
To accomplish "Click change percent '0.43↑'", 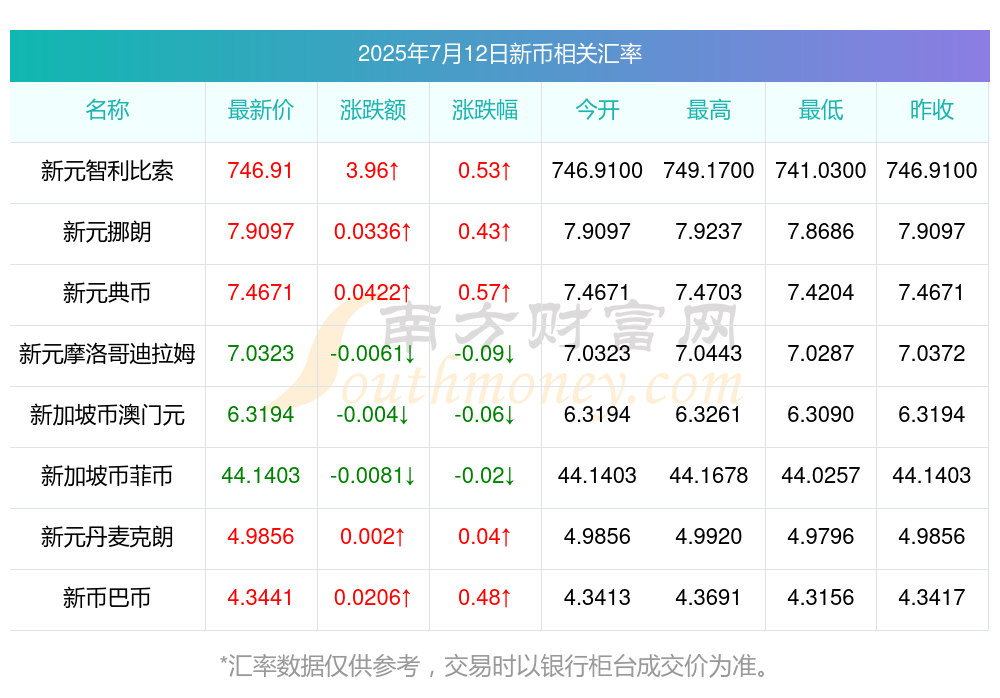I will tap(485, 232).
